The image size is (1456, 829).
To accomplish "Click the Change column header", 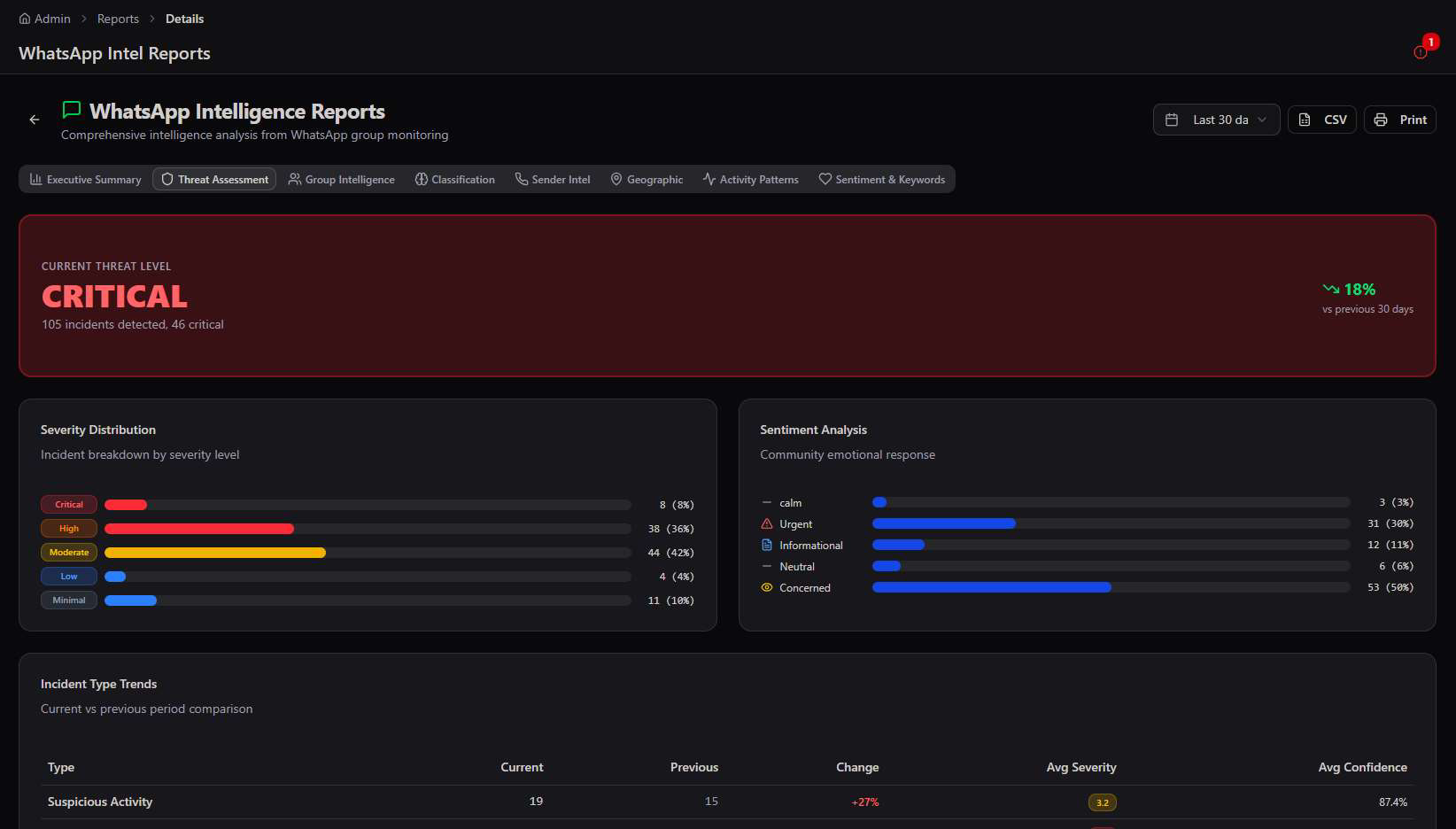I will (x=857, y=767).
